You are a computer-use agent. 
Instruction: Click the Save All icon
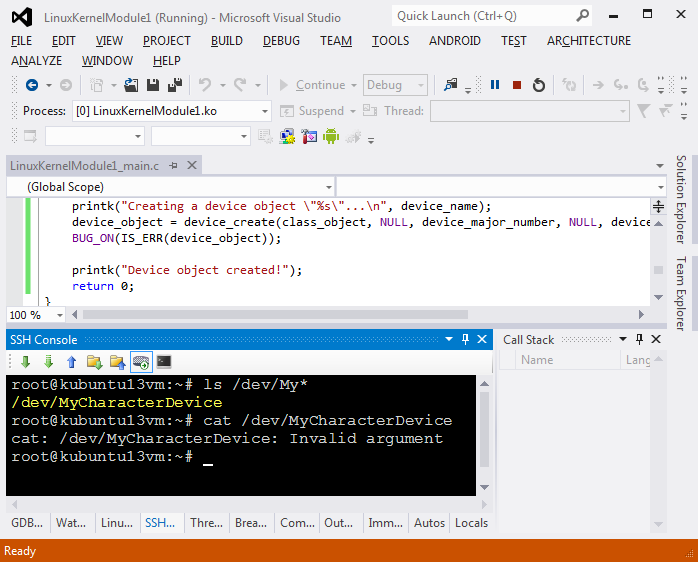pyautogui.click(x=174, y=85)
